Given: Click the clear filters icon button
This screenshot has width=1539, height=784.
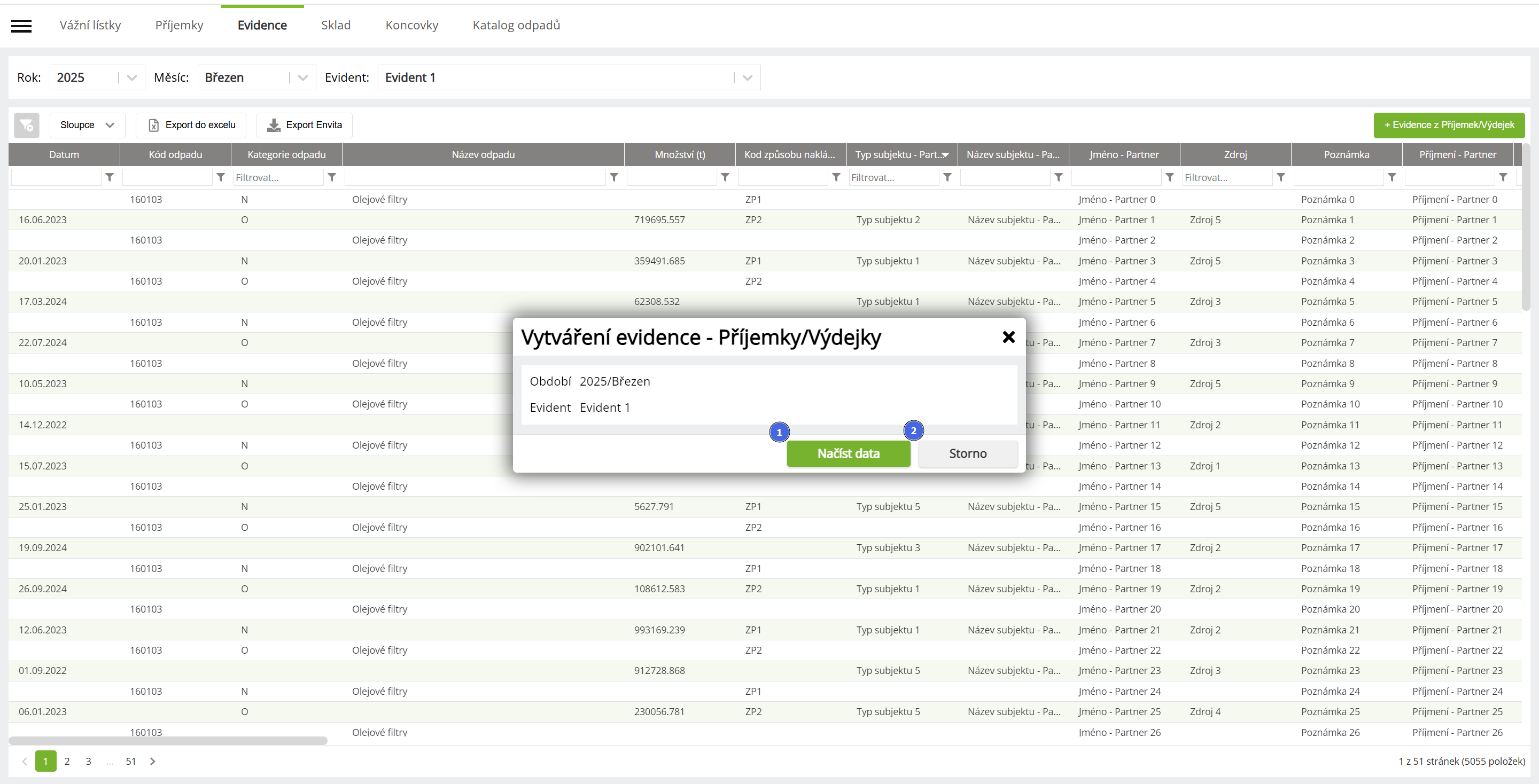Looking at the screenshot, I should [x=26, y=126].
